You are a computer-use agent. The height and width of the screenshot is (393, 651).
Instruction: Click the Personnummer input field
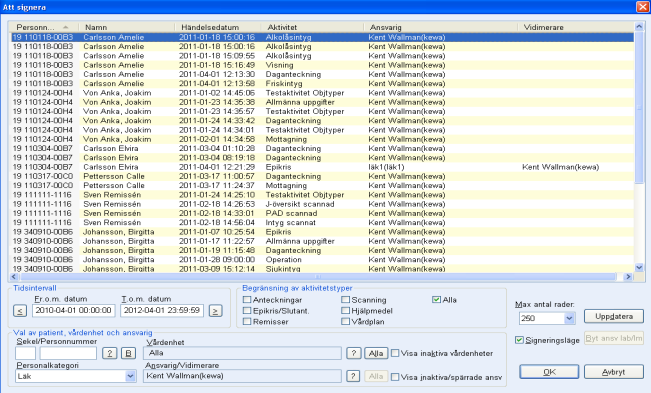(x=68, y=353)
